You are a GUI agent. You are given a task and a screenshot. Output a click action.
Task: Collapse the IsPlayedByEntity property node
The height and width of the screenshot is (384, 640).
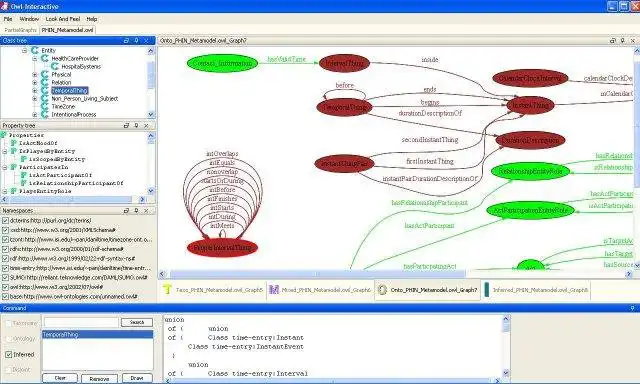[x=5, y=151]
